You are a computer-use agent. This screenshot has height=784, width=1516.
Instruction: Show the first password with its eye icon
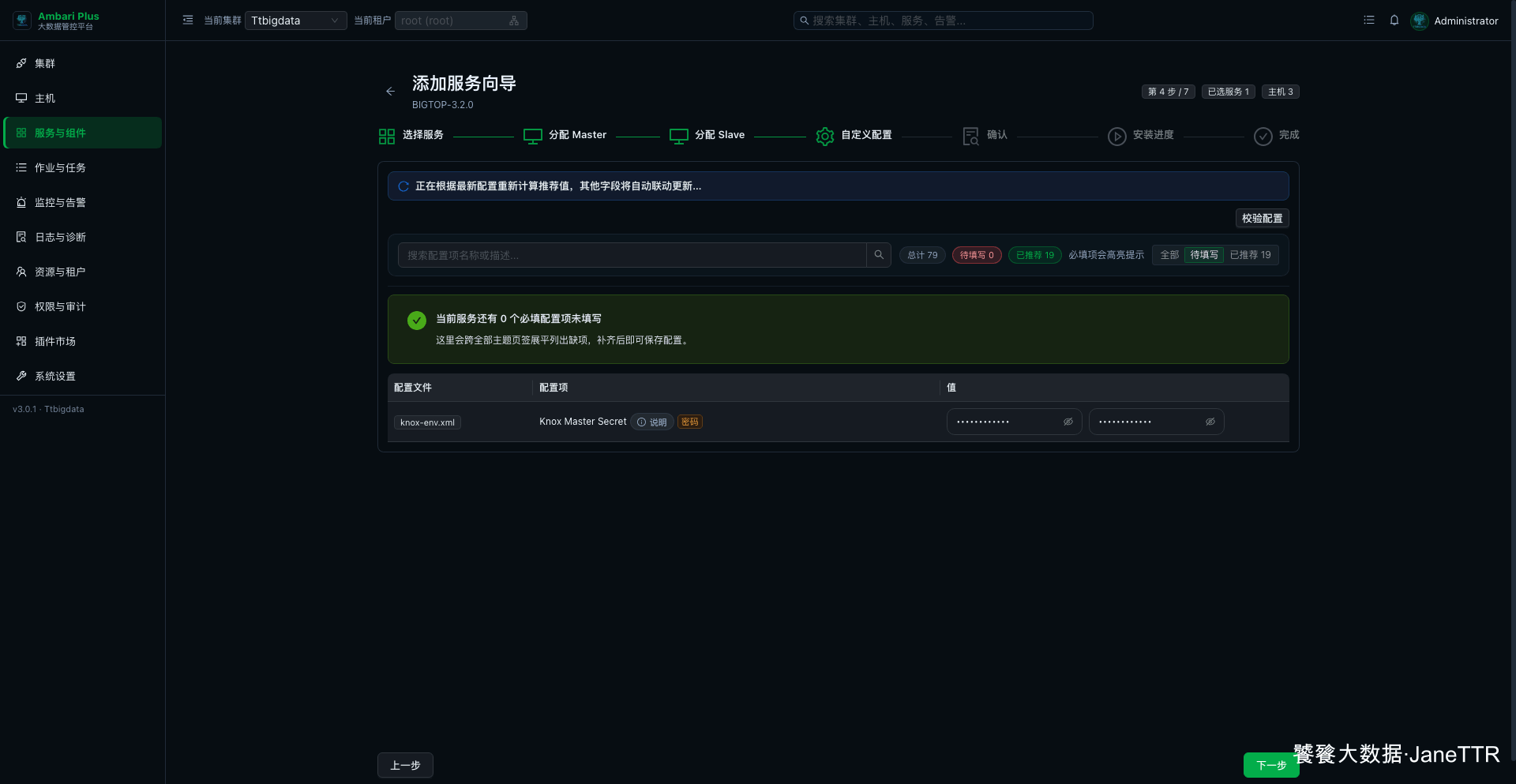coord(1068,422)
